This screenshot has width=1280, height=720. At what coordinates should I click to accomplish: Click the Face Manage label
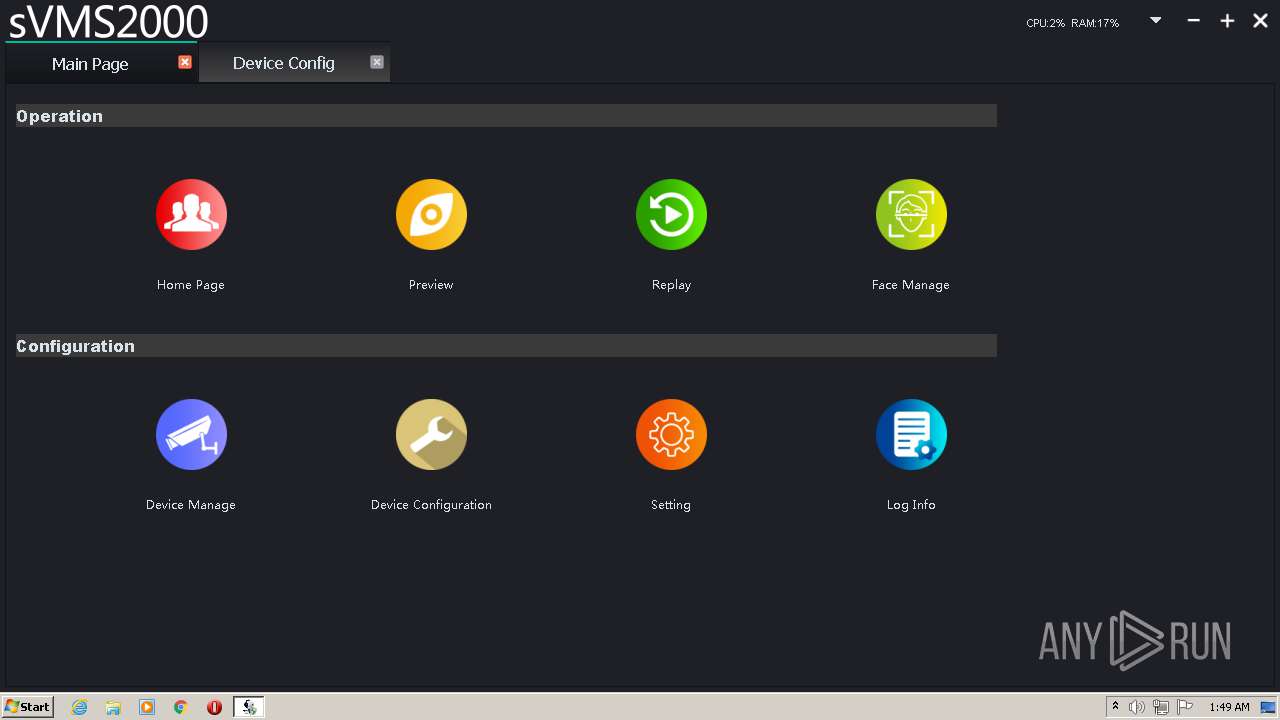tap(911, 285)
